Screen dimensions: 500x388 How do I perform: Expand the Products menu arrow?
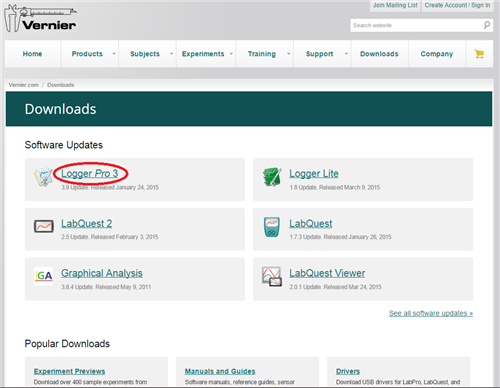(x=114, y=54)
